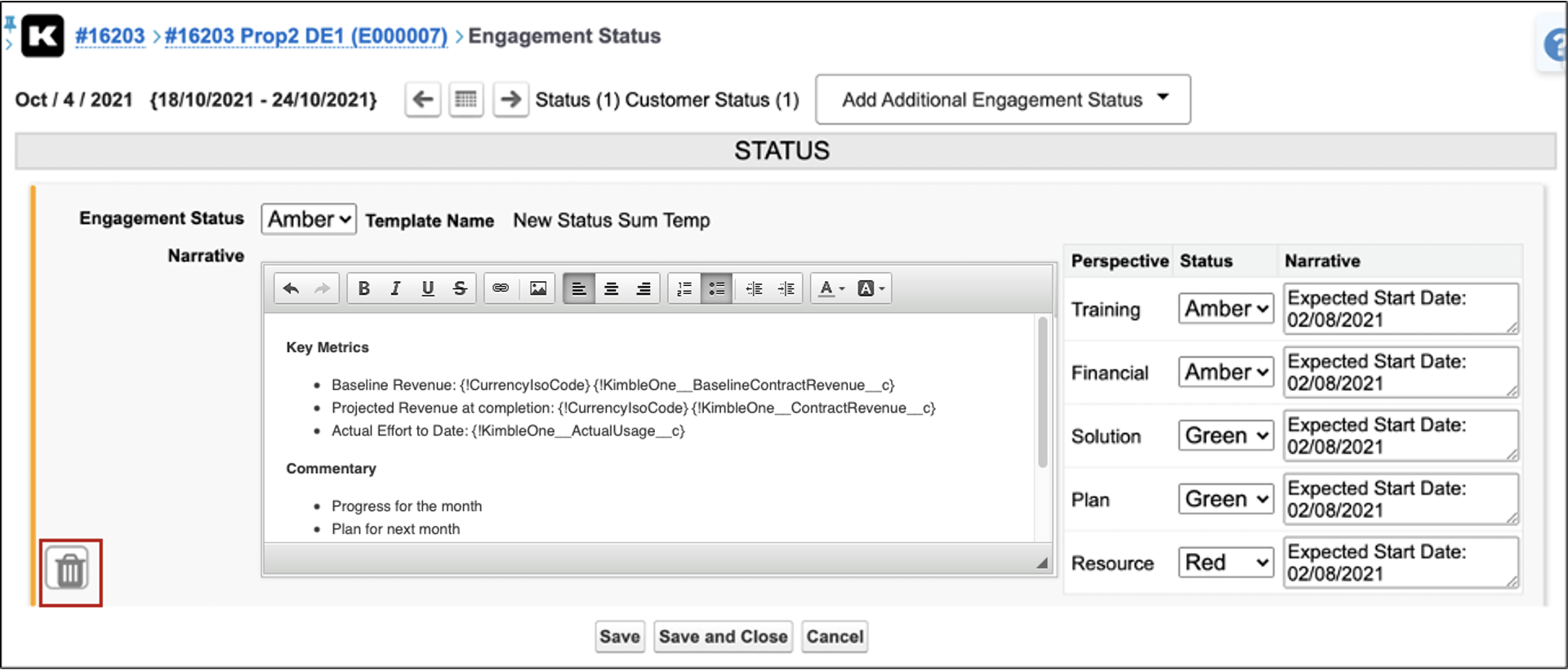This screenshot has width=1568, height=670.
Task: Click the Save button
Action: click(620, 636)
